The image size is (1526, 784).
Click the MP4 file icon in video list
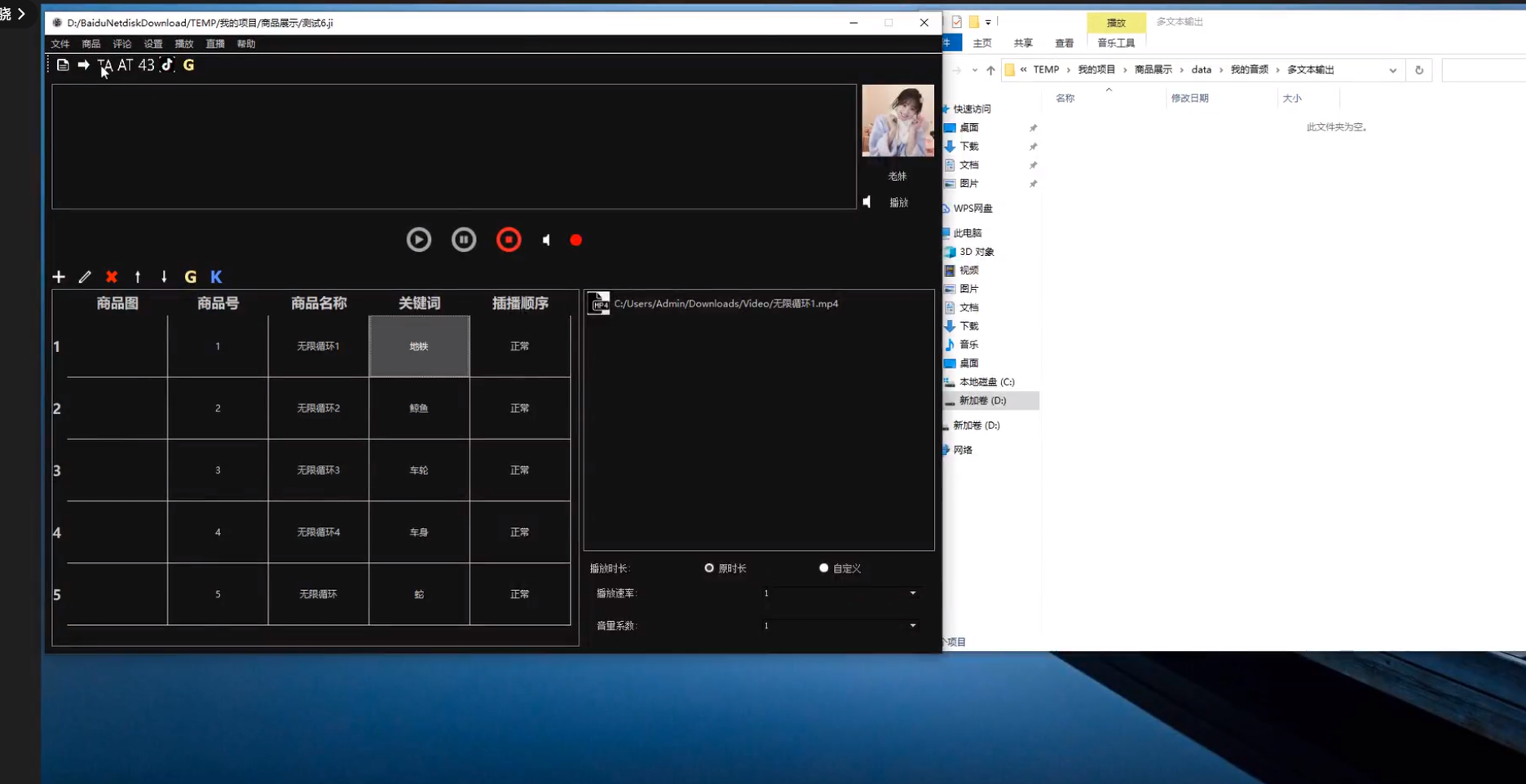click(x=599, y=303)
